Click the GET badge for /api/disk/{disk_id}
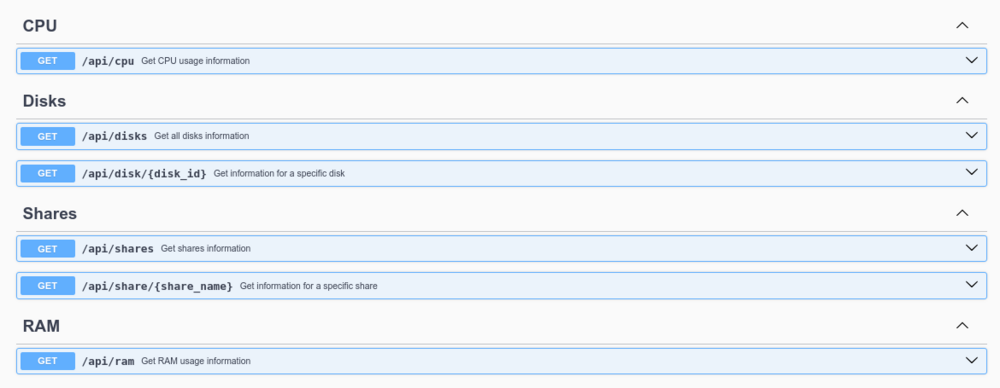This screenshot has width=1000, height=388. (48, 173)
